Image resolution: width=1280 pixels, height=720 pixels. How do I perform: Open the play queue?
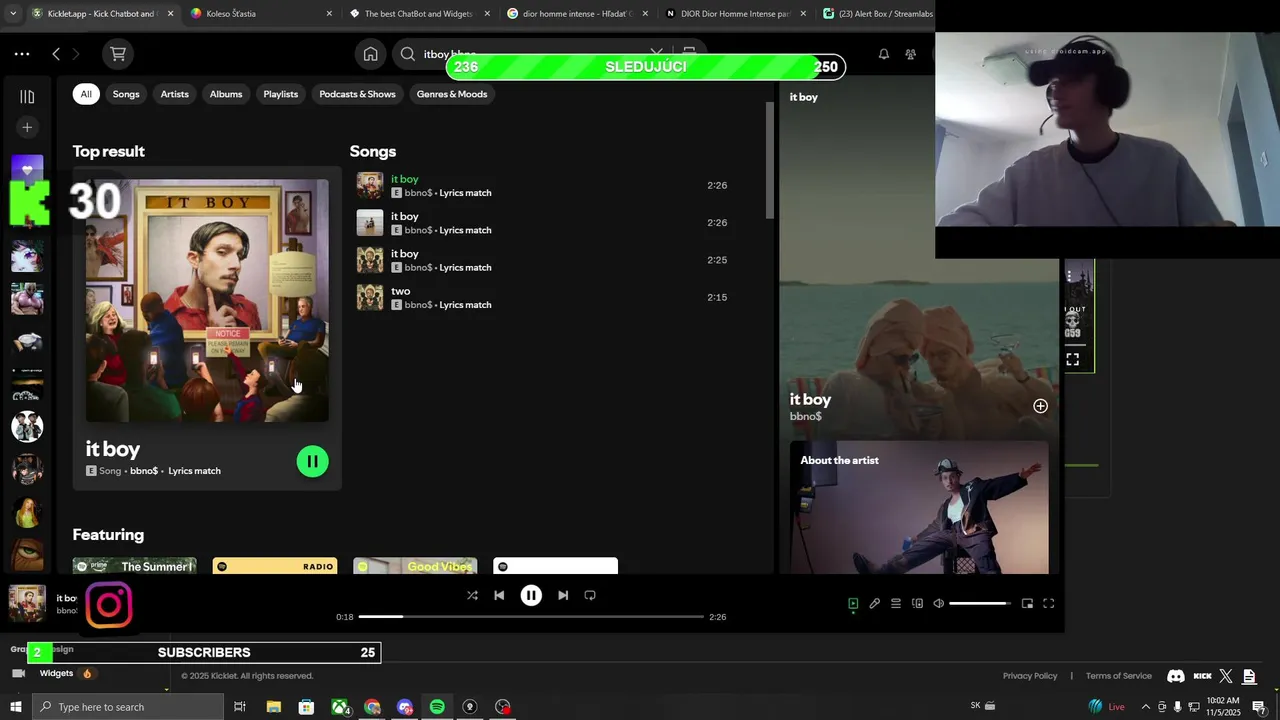click(x=896, y=604)
